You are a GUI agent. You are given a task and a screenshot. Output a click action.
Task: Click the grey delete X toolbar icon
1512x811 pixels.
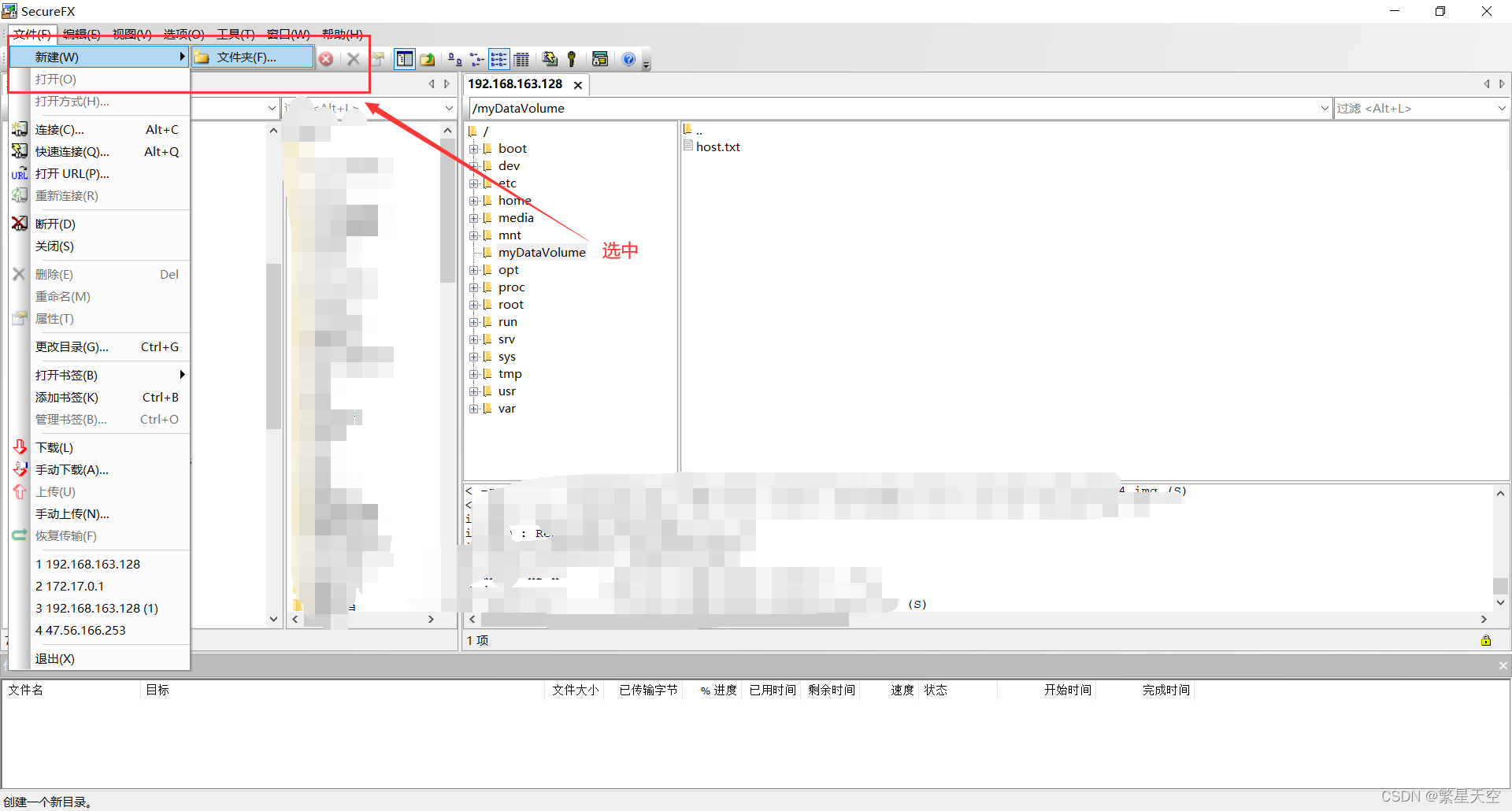point(354,59)
